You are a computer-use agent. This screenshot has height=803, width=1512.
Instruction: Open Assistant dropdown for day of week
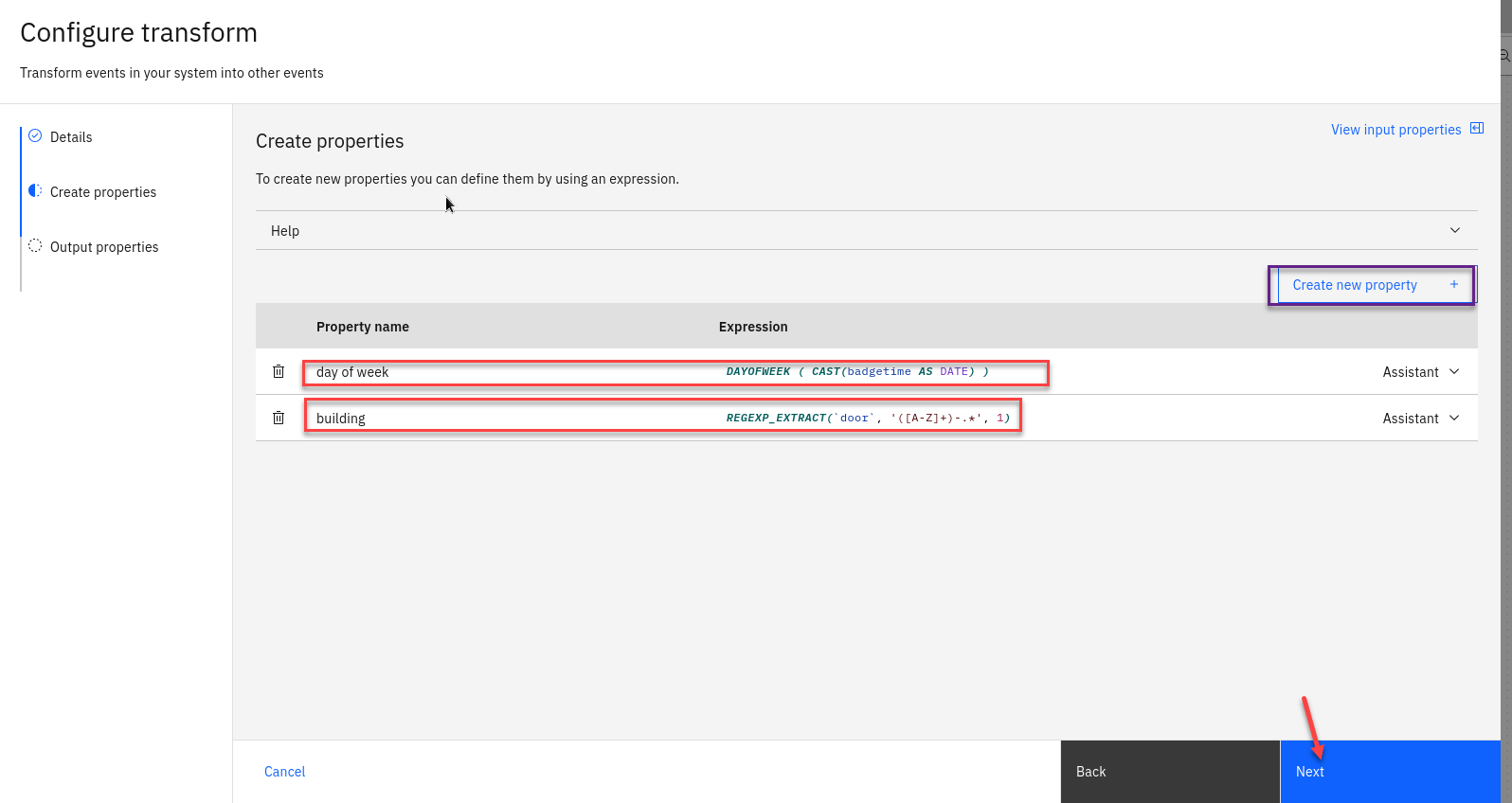pos(1420,372)
